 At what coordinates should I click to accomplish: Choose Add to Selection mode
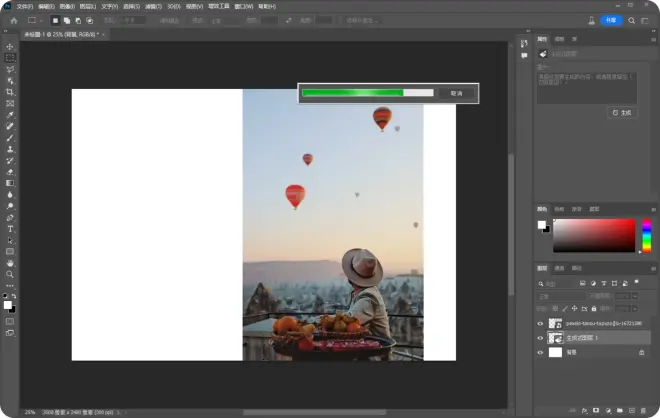coord(67,20)
